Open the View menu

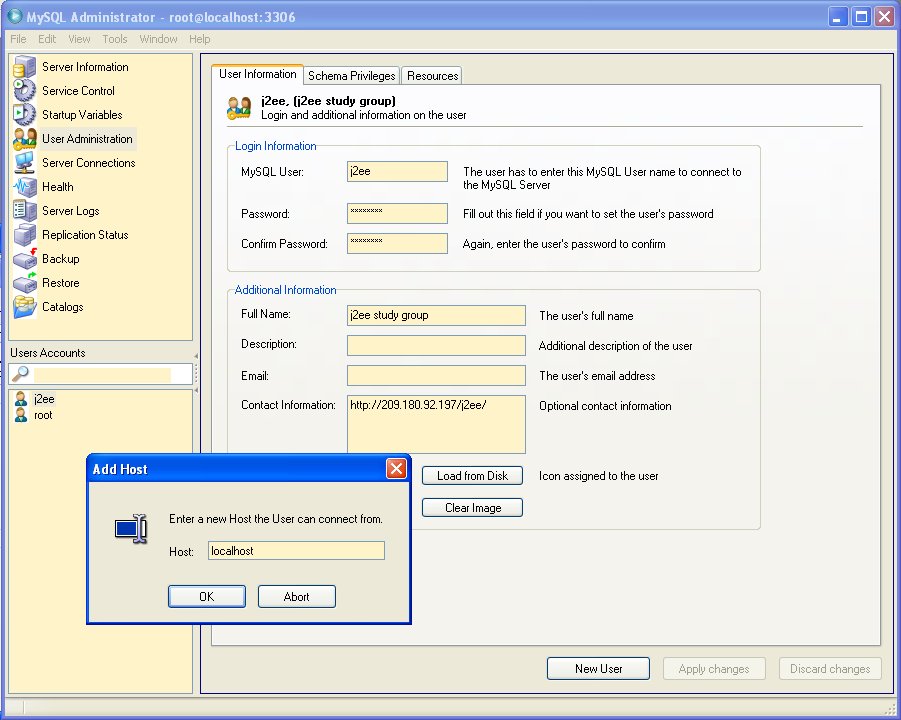[79, 39]
